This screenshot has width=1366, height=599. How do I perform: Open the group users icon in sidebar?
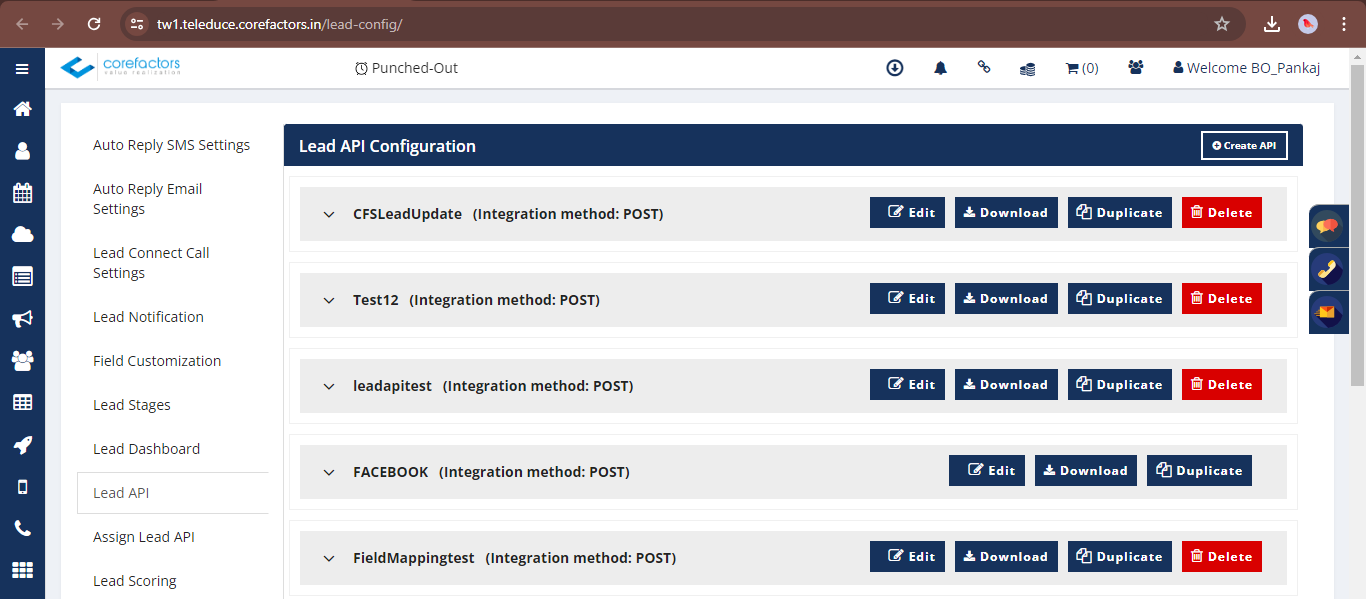click(x=22, y=360)
